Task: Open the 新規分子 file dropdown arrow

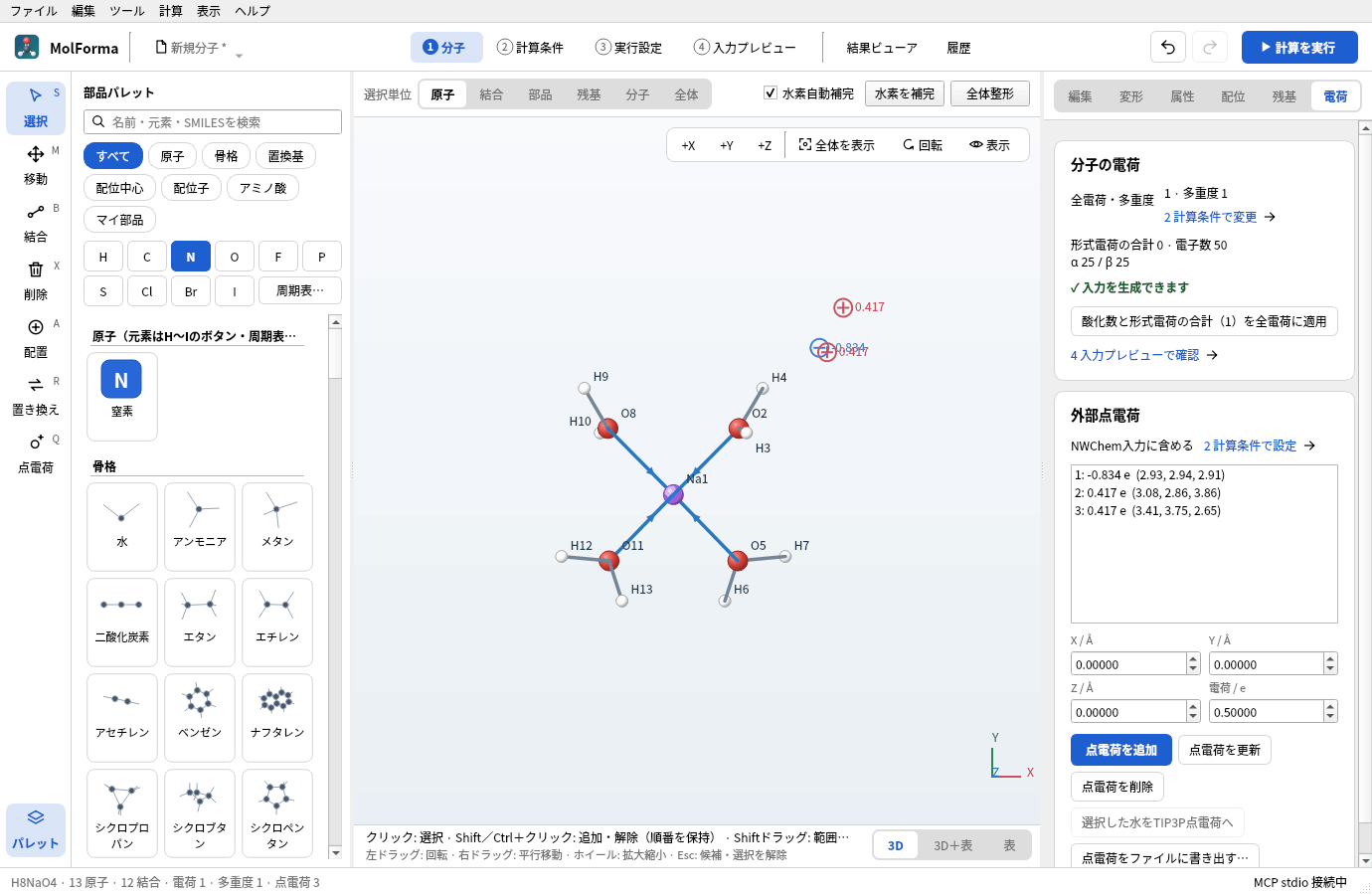Action: (239, 55)
